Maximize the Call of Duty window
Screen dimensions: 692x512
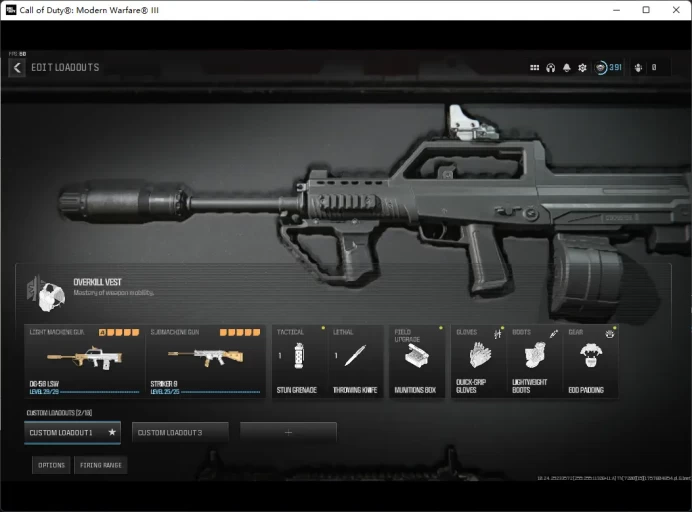(x=646, y=10)
